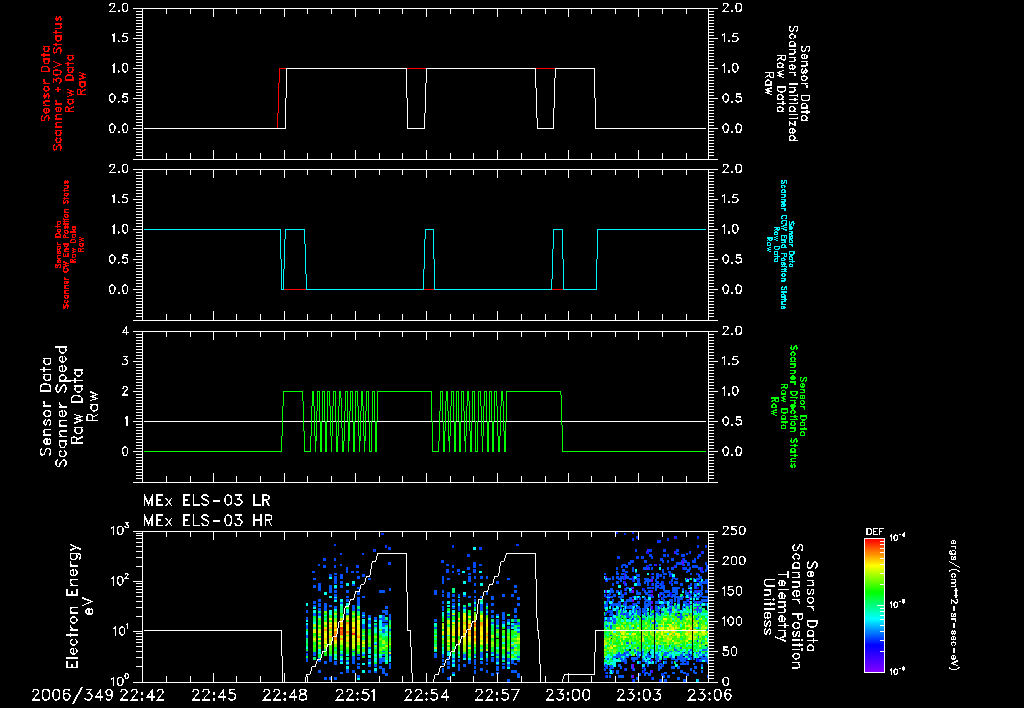Click the 2006/349 22:42 time label
The image size is (1024, 708).
(98, 695)
